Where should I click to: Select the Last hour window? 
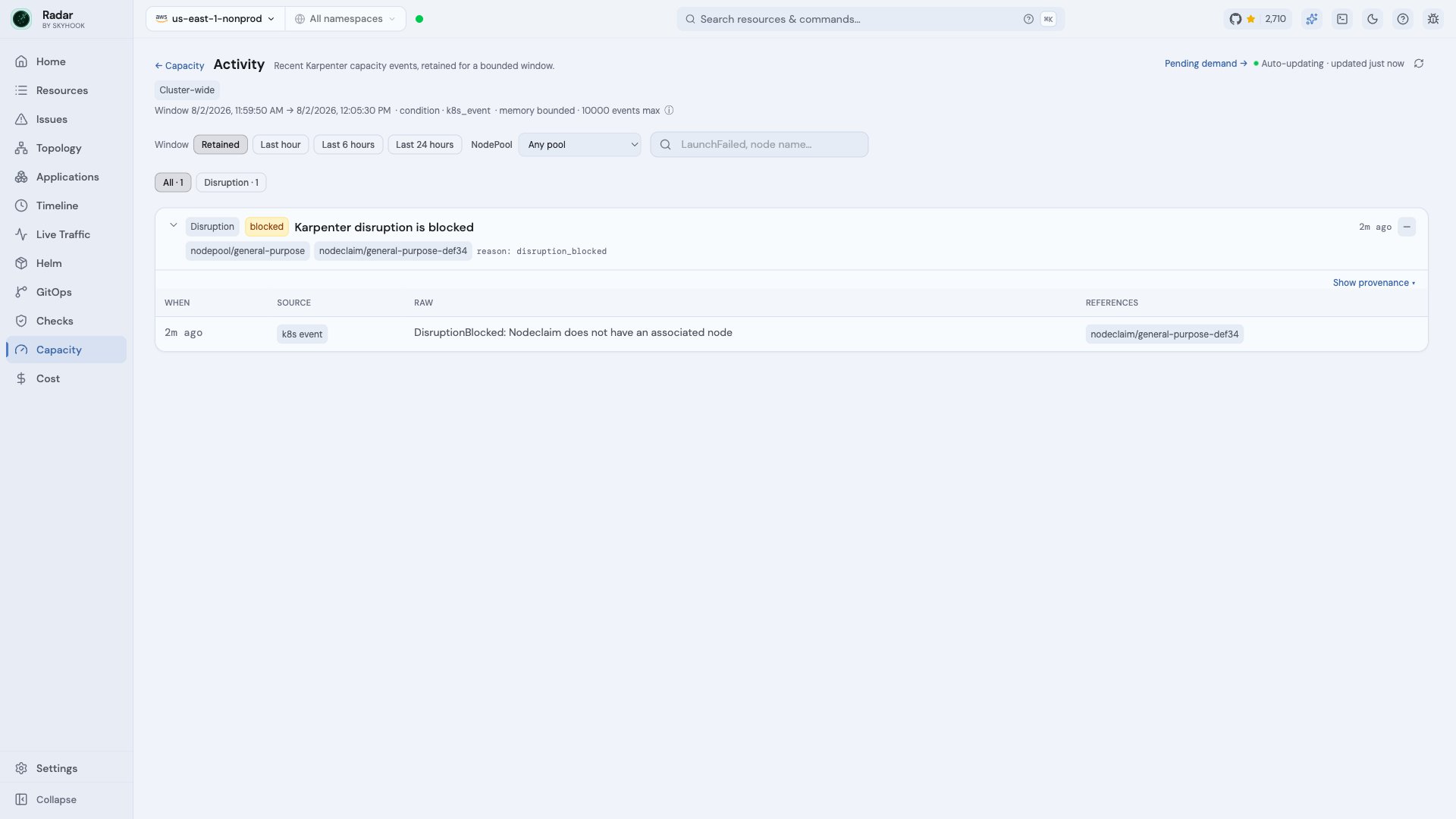pyautogui.click(x=281, y=145)
